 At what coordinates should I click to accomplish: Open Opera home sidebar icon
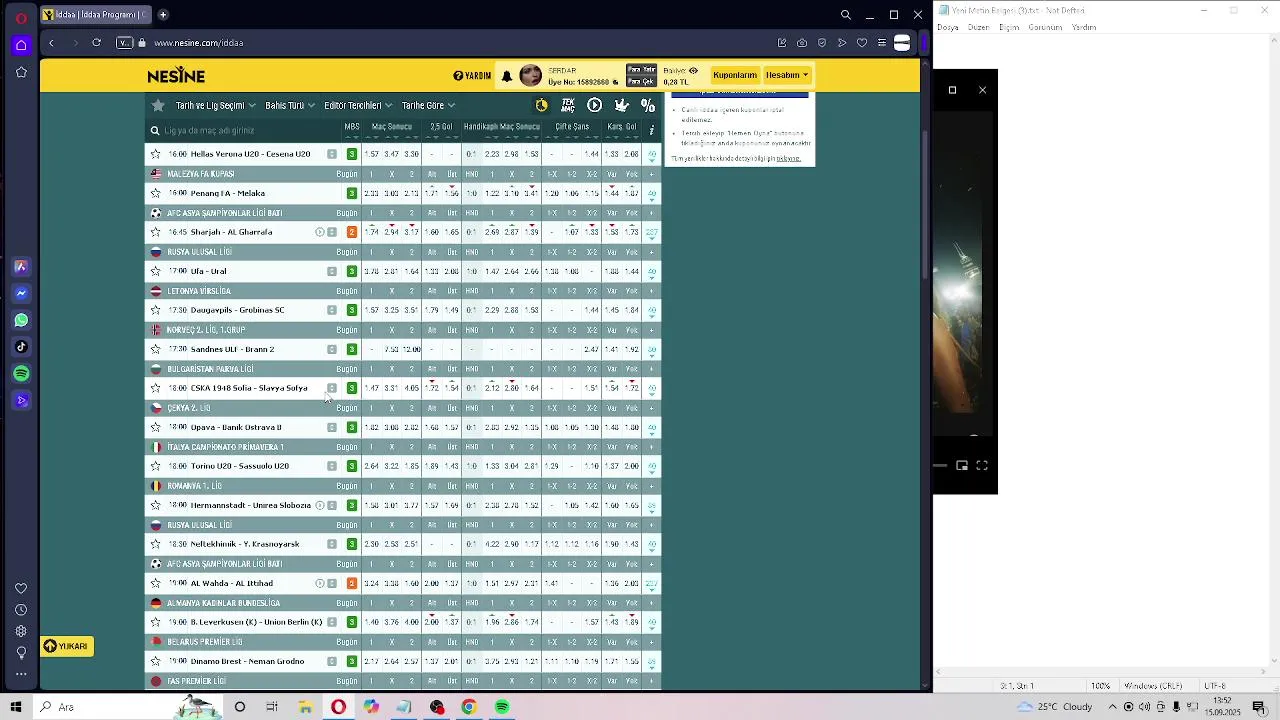click(x=21, y=45)
